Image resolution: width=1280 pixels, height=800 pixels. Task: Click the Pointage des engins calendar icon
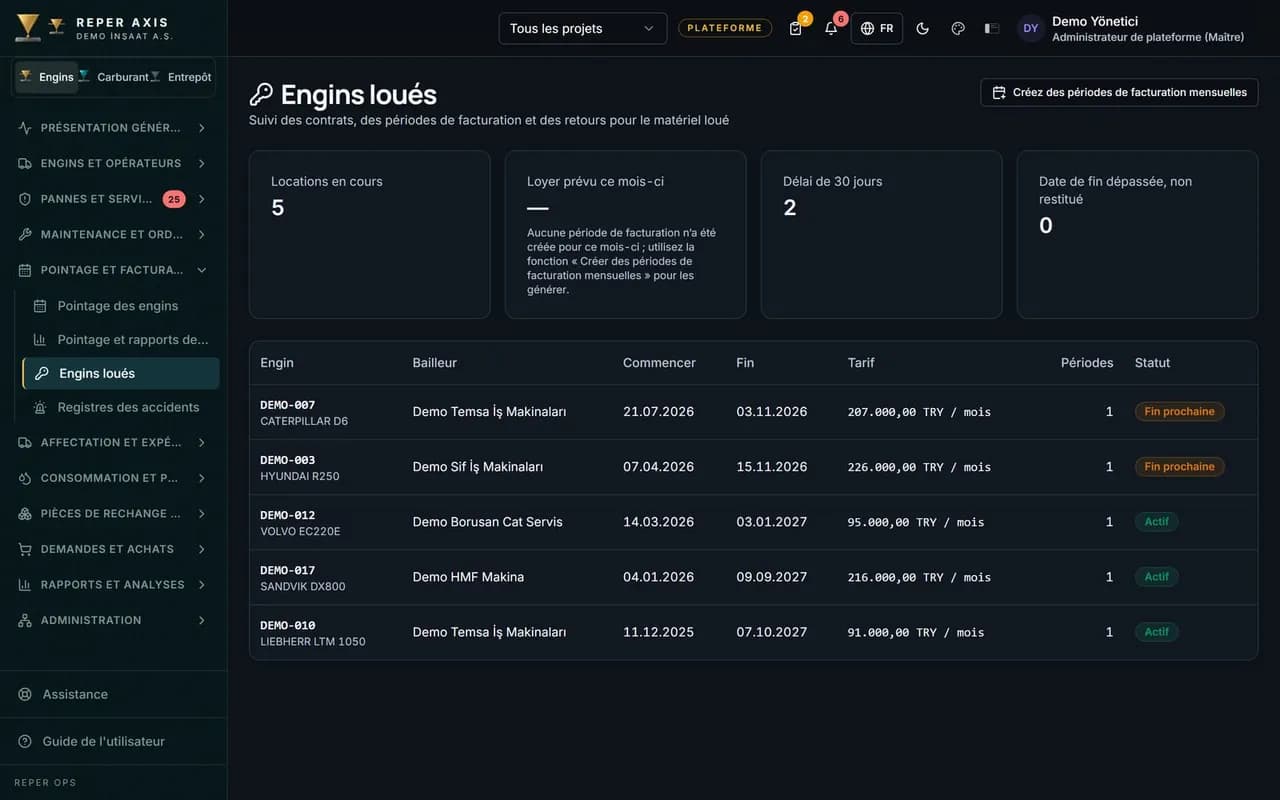pos(40,306)
